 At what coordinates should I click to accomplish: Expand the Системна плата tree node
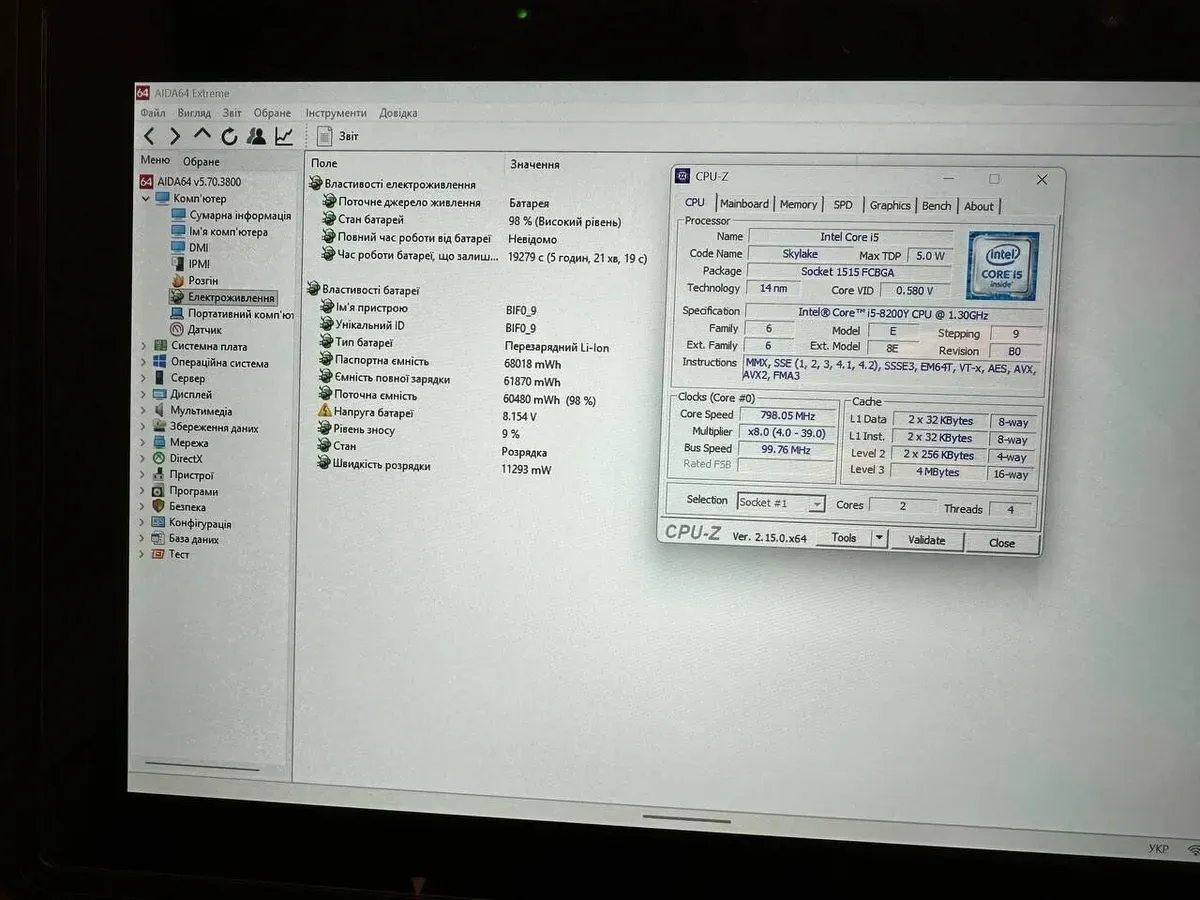coord(144,346)
